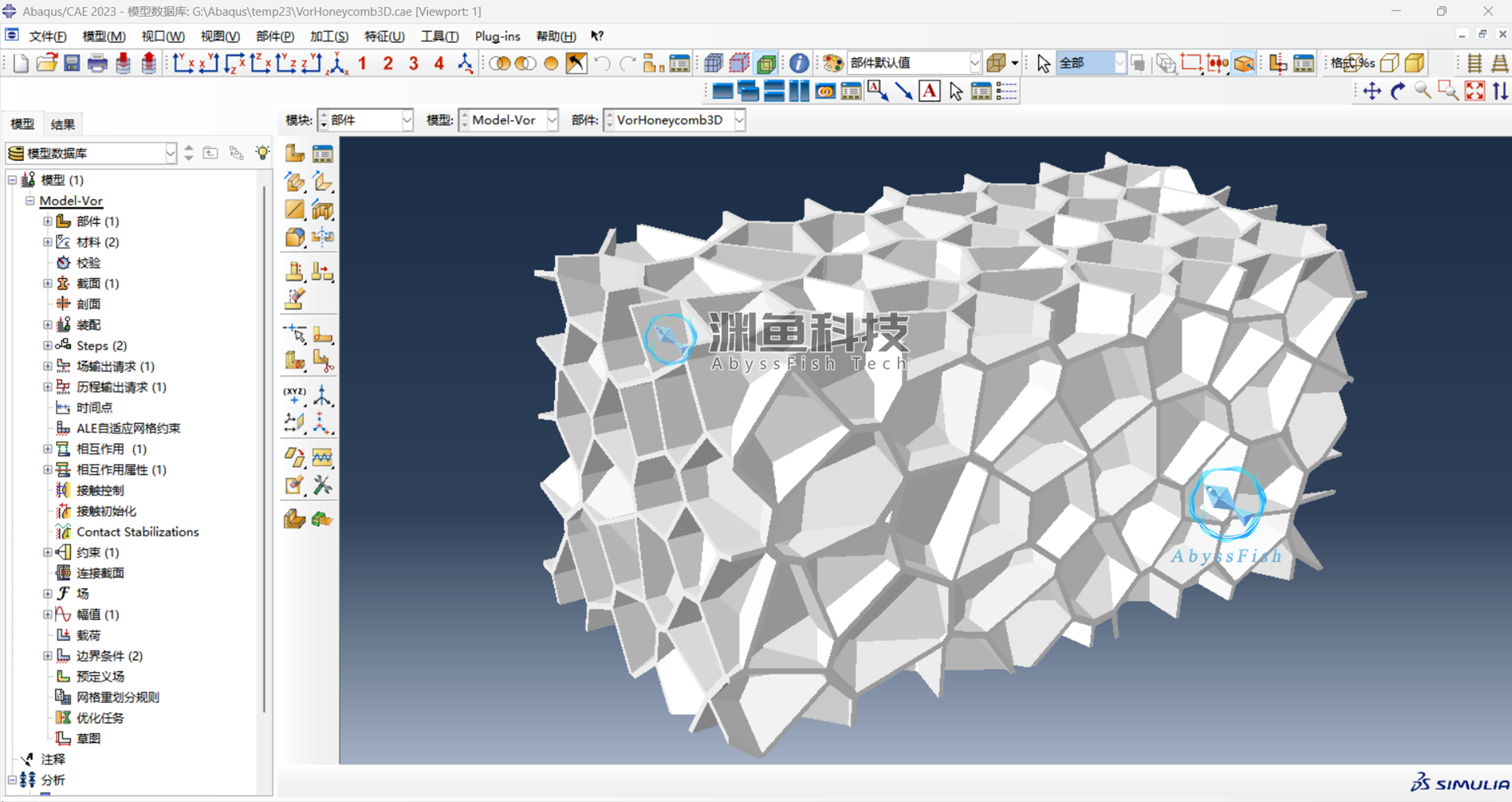Image resolution: width=1512 pixels, height=802 pixels.
Task: Click the Undo arrow in toolbar
Action: [x=602, y=63]
